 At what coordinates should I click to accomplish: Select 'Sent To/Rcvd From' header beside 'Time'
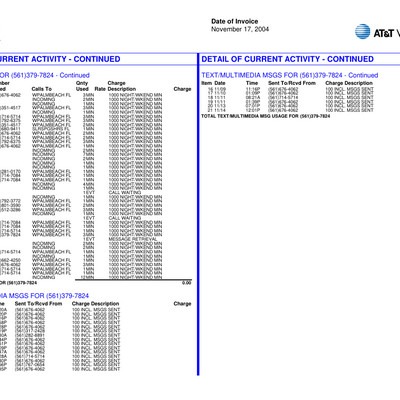click(292, 83)
